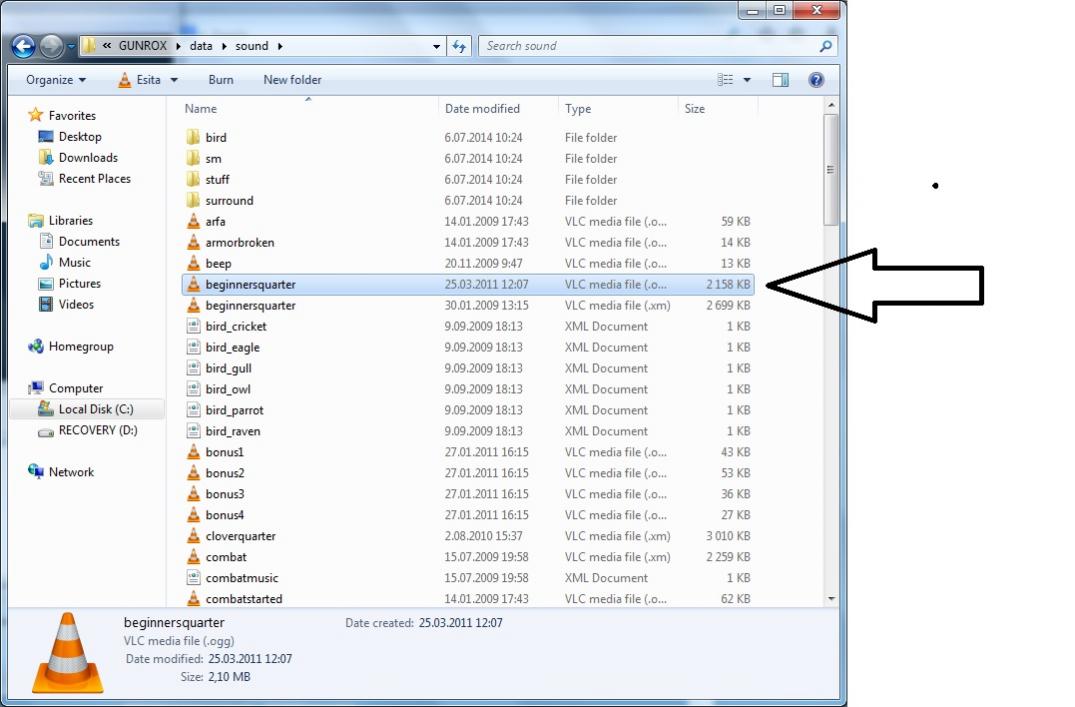
Task: Click the Back navigation arrow button
Action: click(23, 46)
